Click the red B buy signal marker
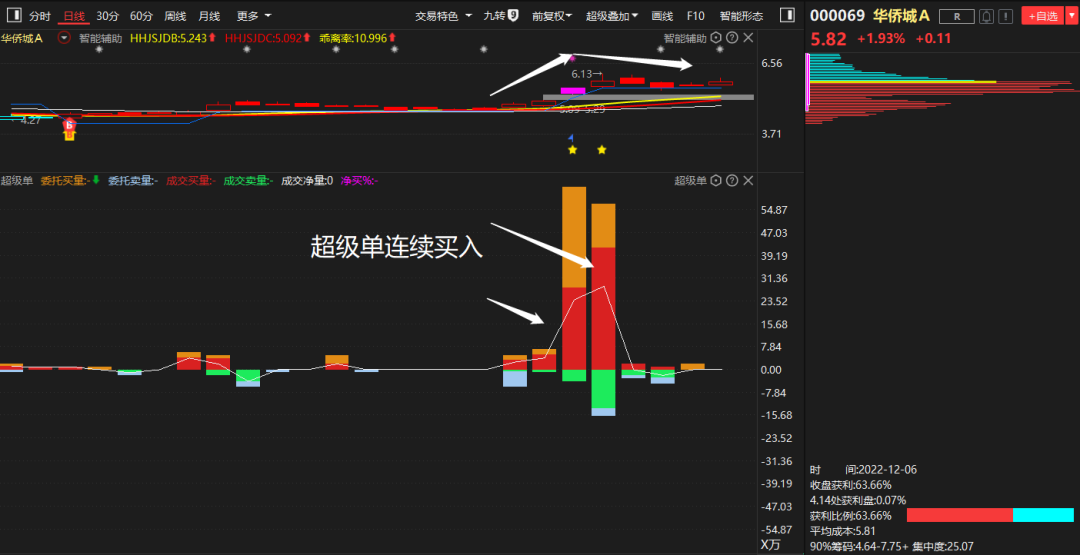Screen dimensions: 1080x555 click(70, 125)
